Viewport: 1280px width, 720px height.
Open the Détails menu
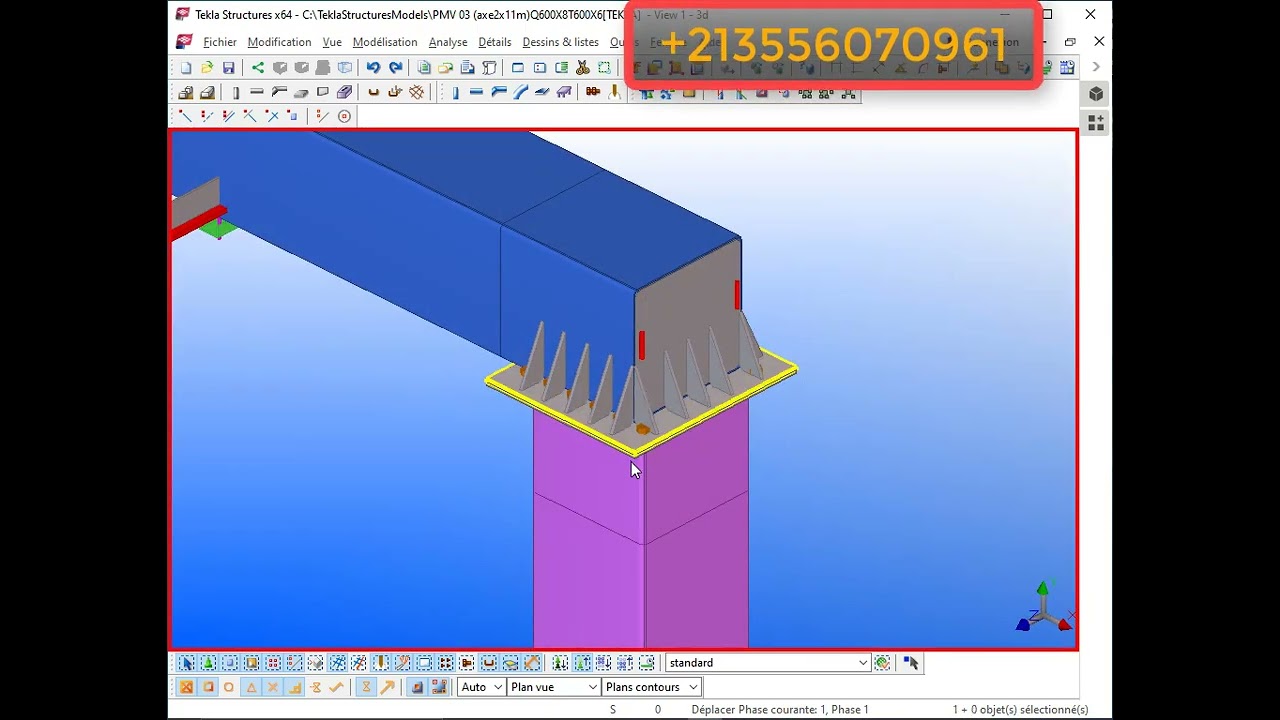[495, 42]
